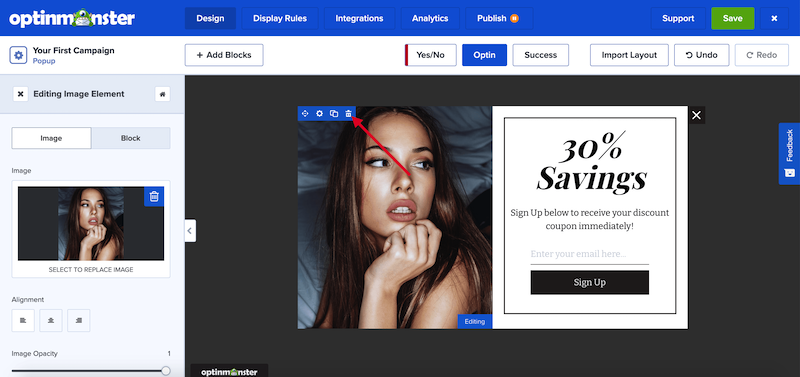Click the Sign Up button in popup
Image resolution: width=800 pixels, height=377 pixels.
tap(589, 282)
